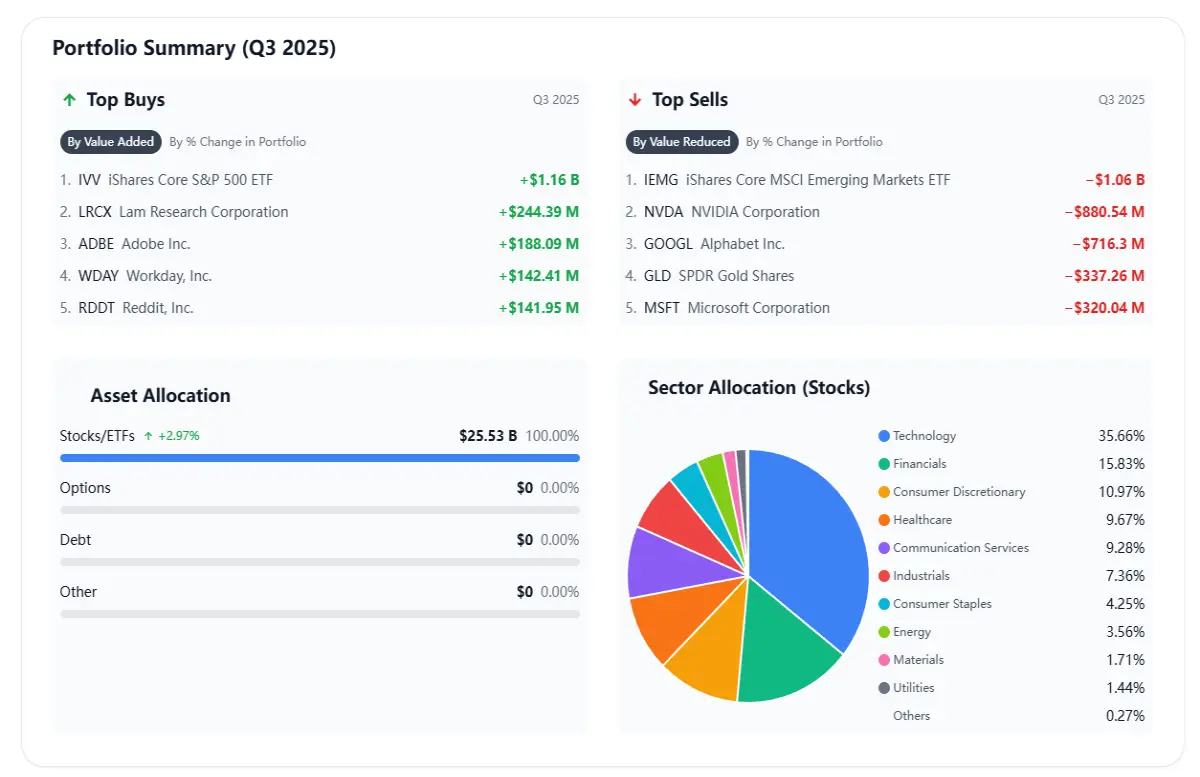
Task: Click the orange Healthcare legend dot
Action: [x=884, y=520]
